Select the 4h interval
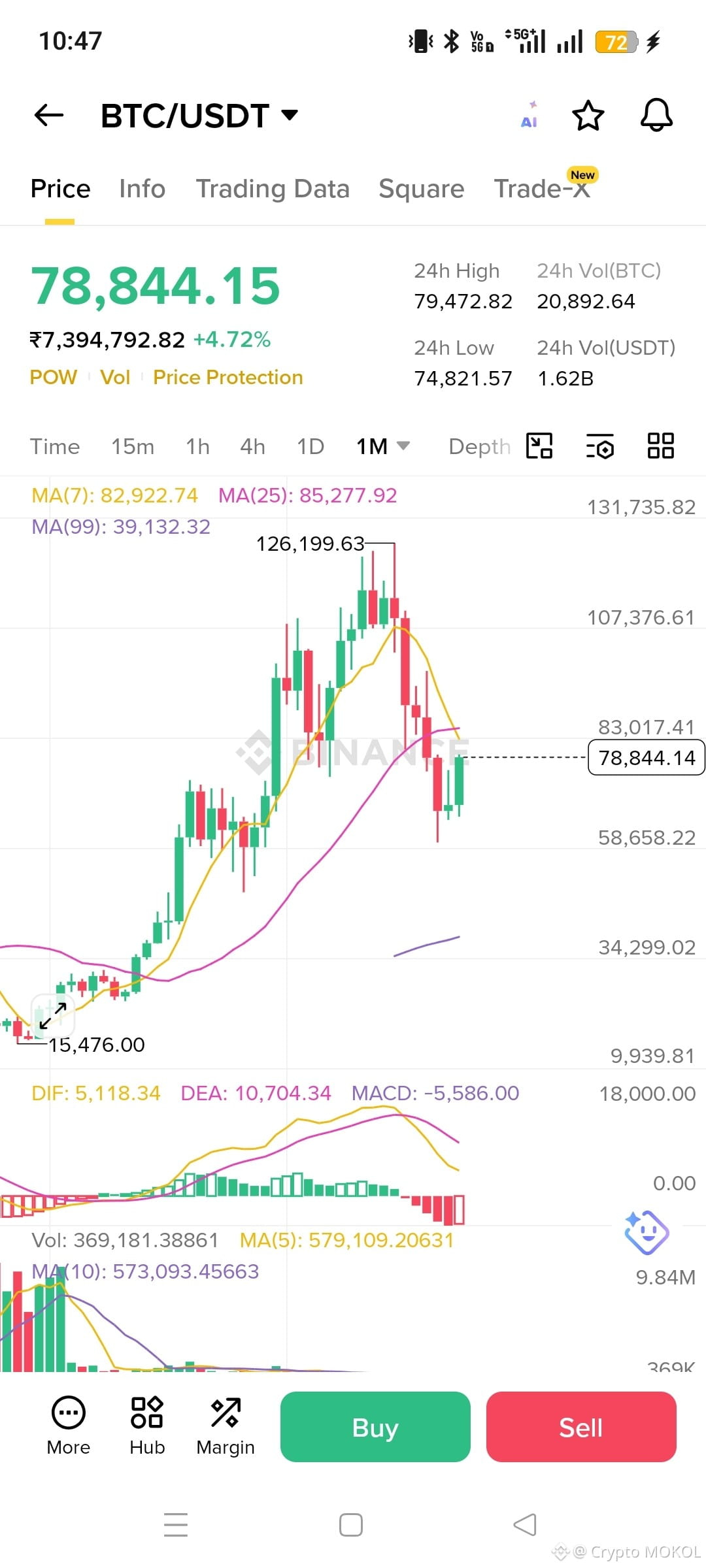This screenshot has height=1568, width=706. [x=252, y=446]
